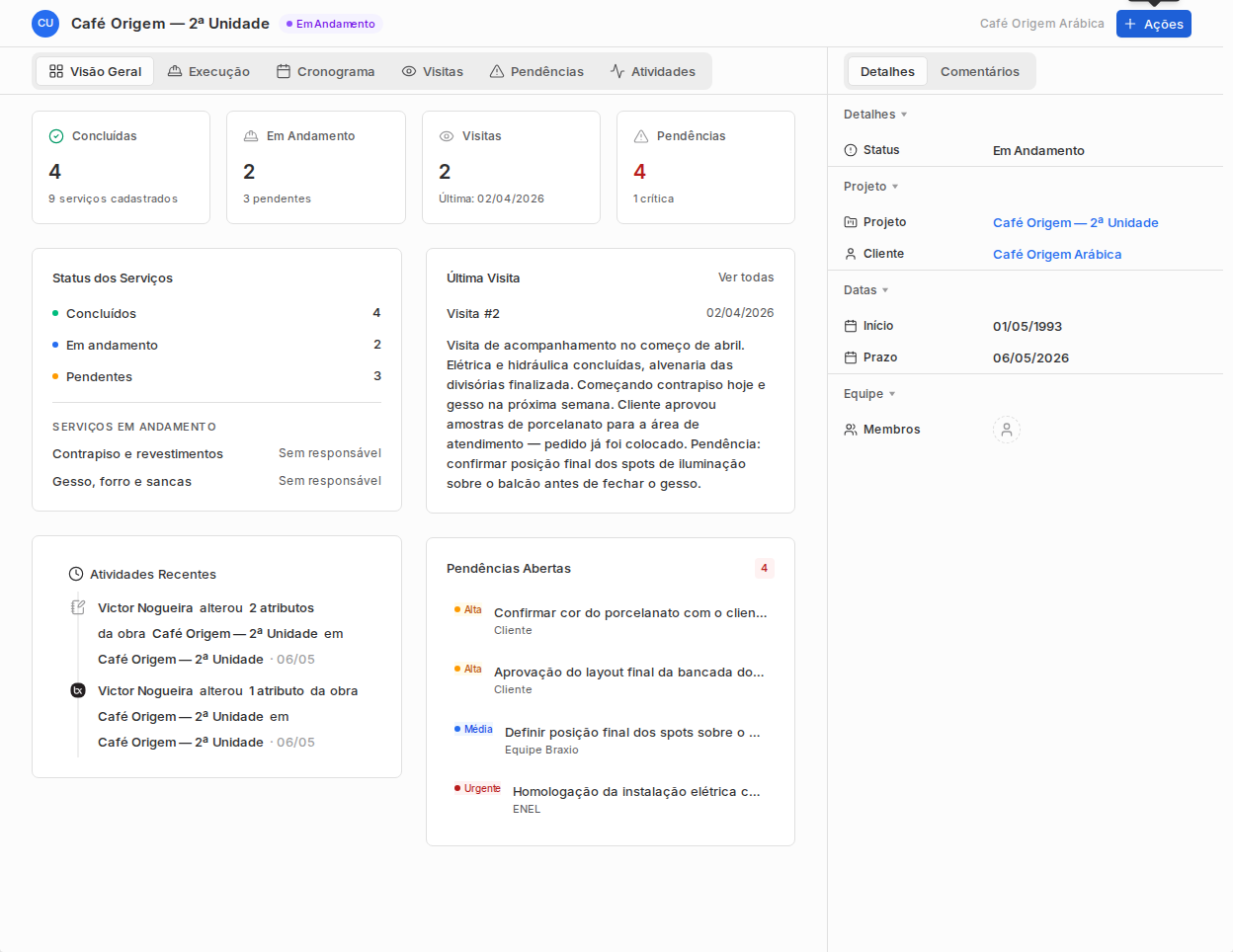This screenshot has width=1233, height=952.
Task: Open the Ações menu button
Action: click(x=1154, y=24)
